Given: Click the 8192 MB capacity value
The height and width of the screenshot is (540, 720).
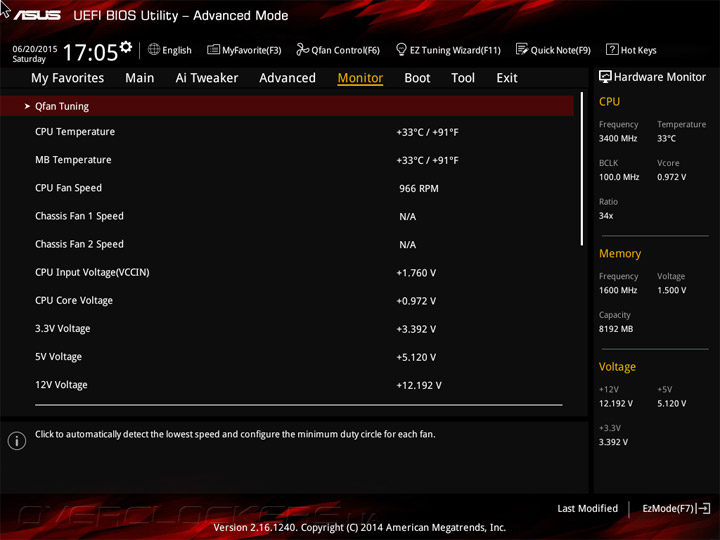Looking at the screenshot, I should coord(616,329).
